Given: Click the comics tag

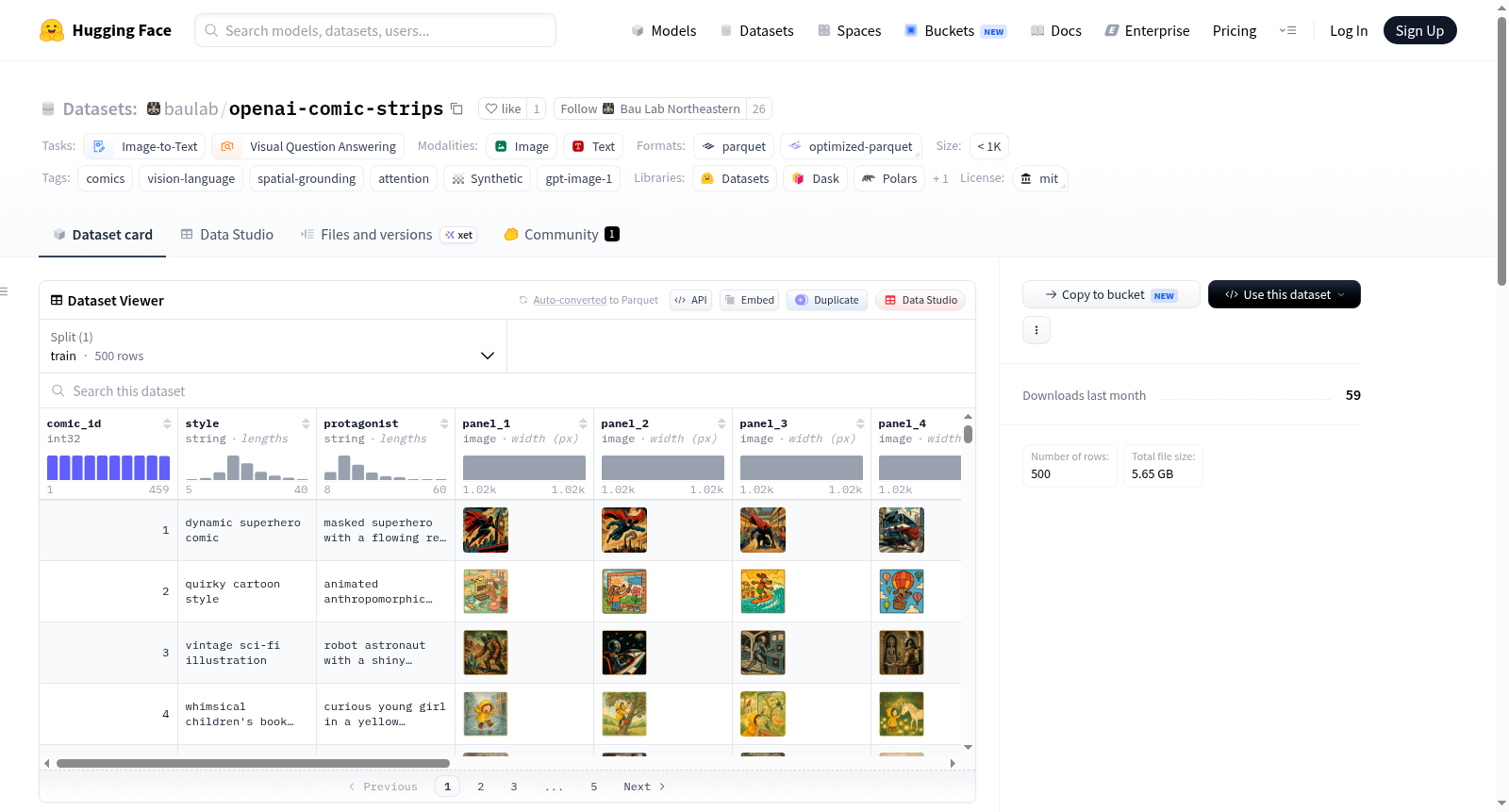Looking at the screenshot, I should coord(106,178).
